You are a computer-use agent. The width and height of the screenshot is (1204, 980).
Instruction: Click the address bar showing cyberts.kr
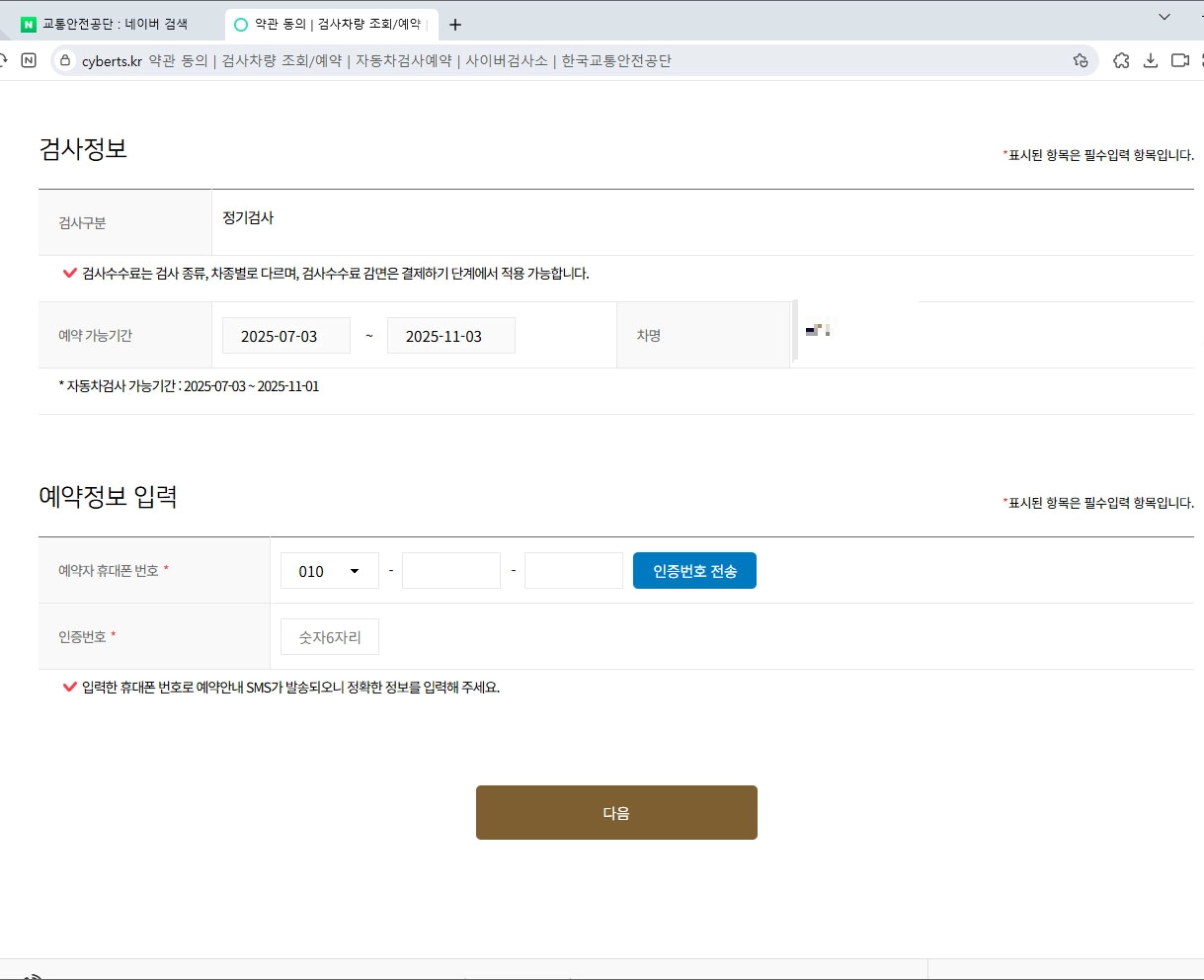pyautogui.click(x=395, y=60)
